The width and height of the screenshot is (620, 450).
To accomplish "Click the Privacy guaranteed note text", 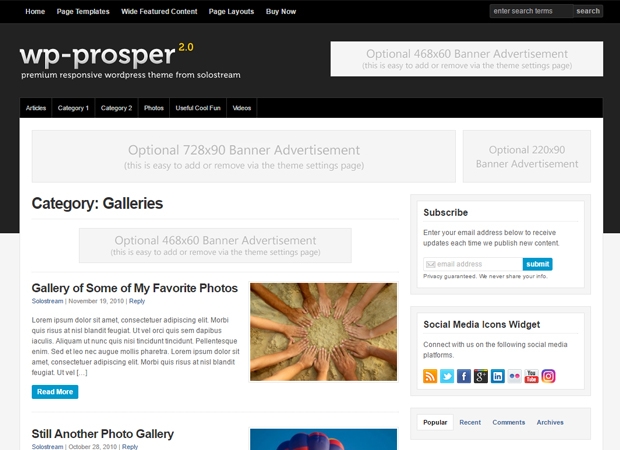I will (x=485, y=276).
